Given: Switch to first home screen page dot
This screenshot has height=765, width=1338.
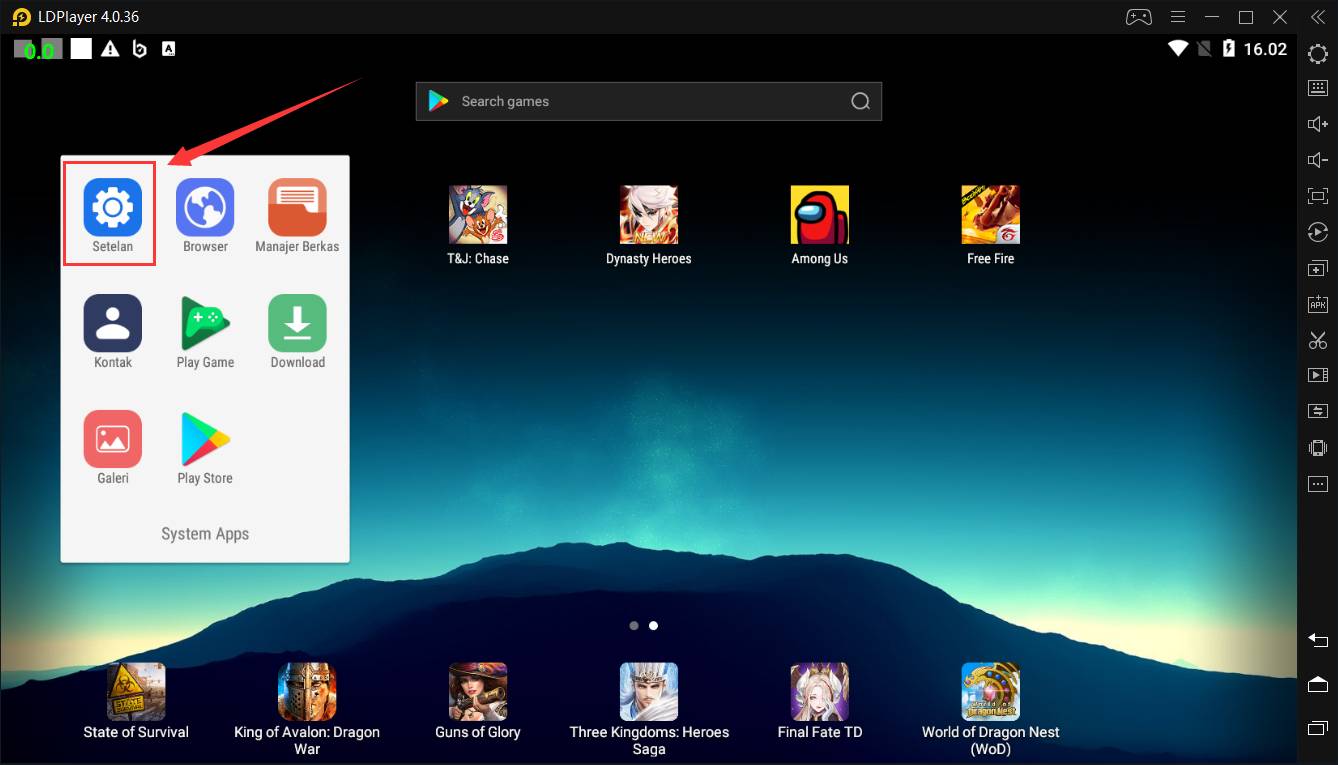Looking at the screenshot, I should pyautogui.click(x=634, y=626).
